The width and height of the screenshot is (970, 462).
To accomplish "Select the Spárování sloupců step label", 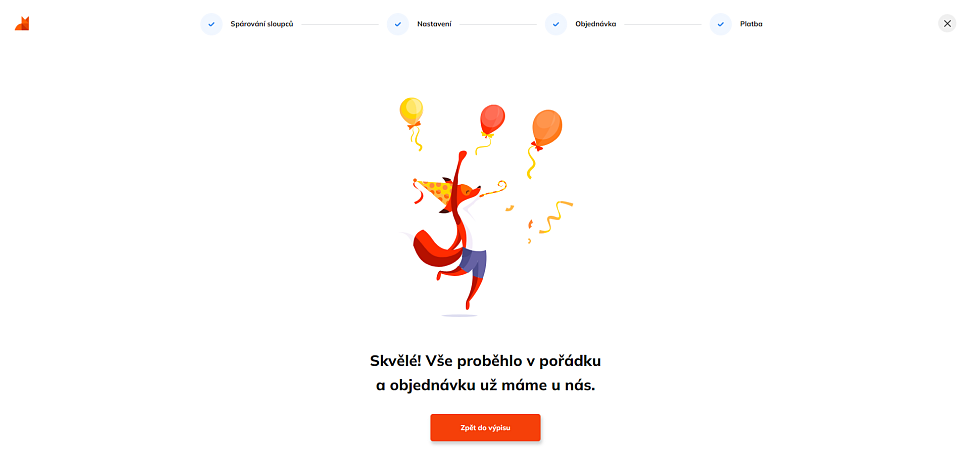I will click(x=262, y=24).
